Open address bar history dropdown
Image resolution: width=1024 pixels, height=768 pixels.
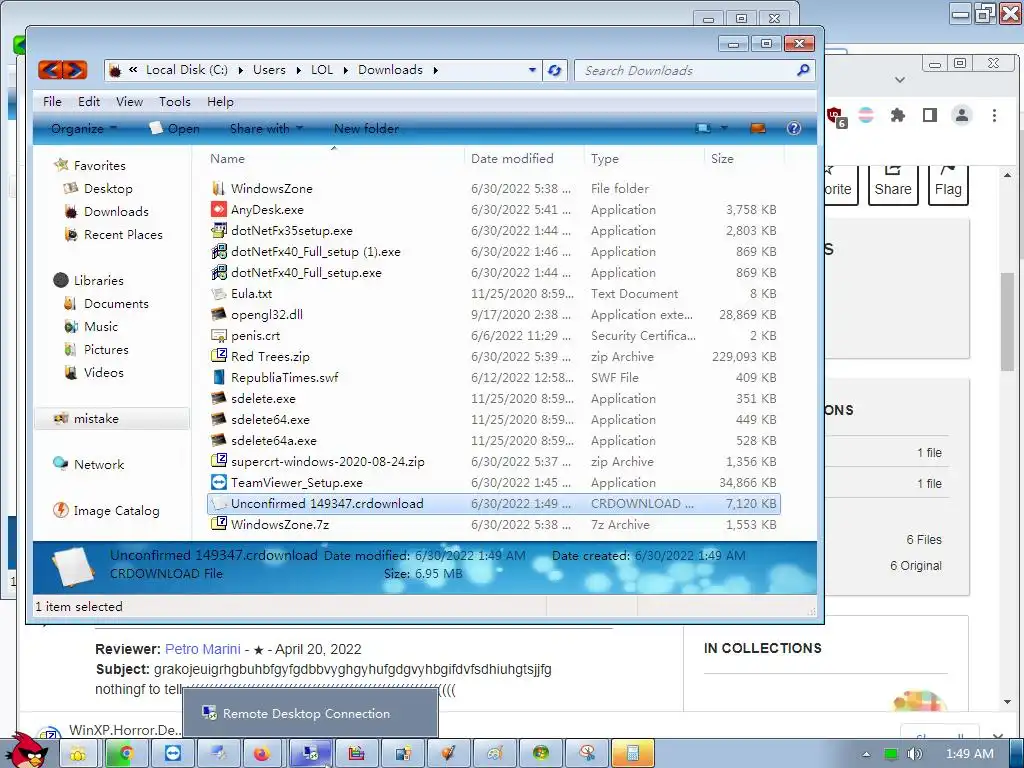coord(532,70)
